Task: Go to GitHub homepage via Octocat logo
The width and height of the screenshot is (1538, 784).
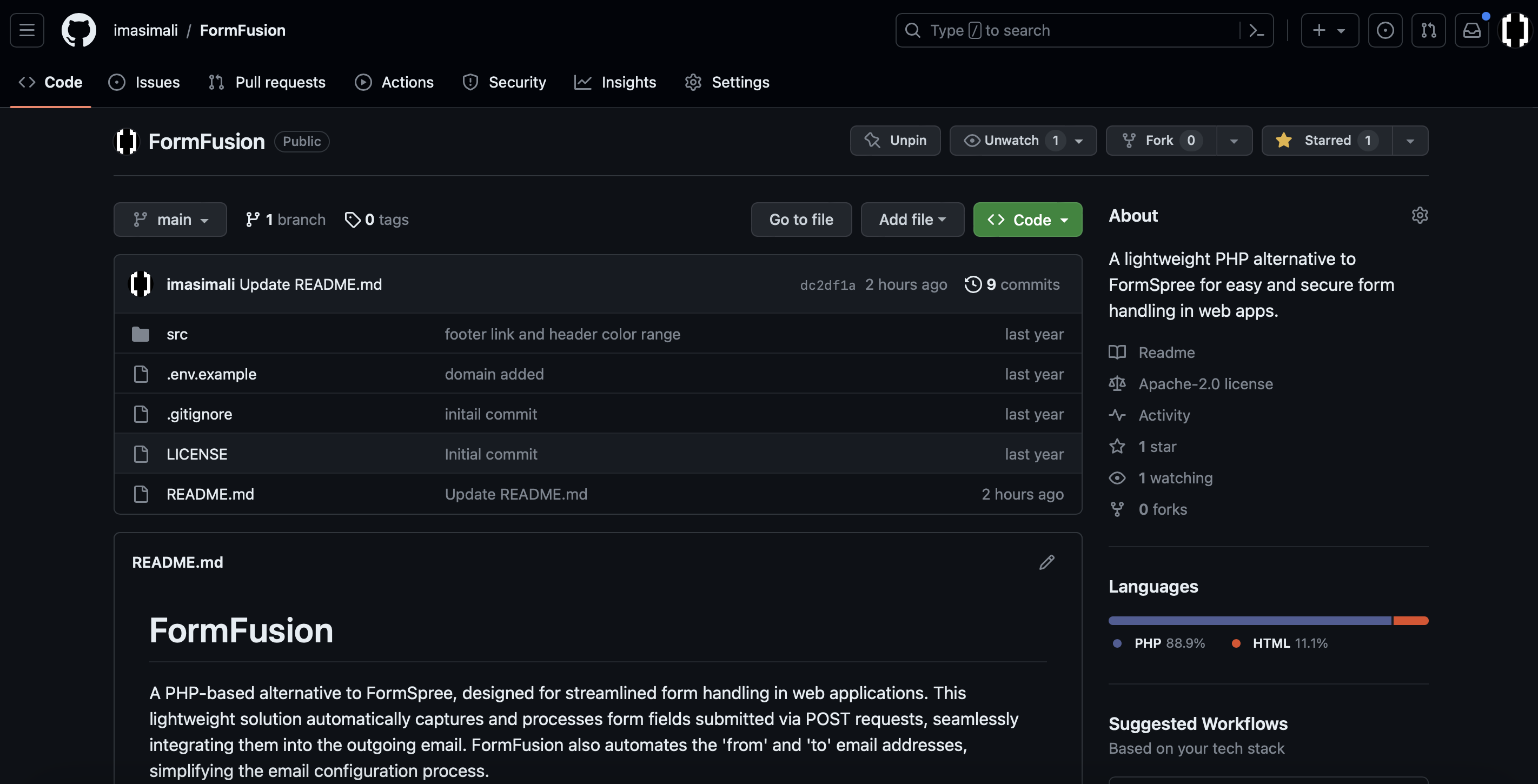Action: 79,30
